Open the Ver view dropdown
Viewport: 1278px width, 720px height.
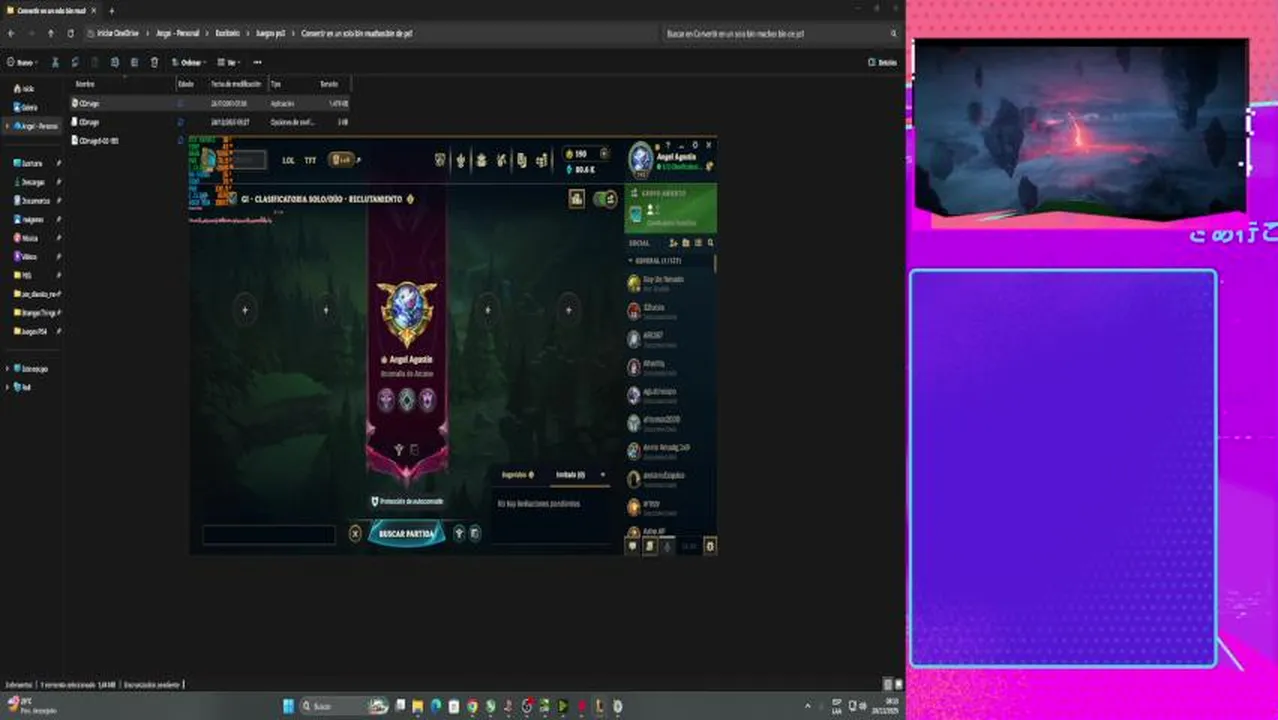click(x=229, y=62)
